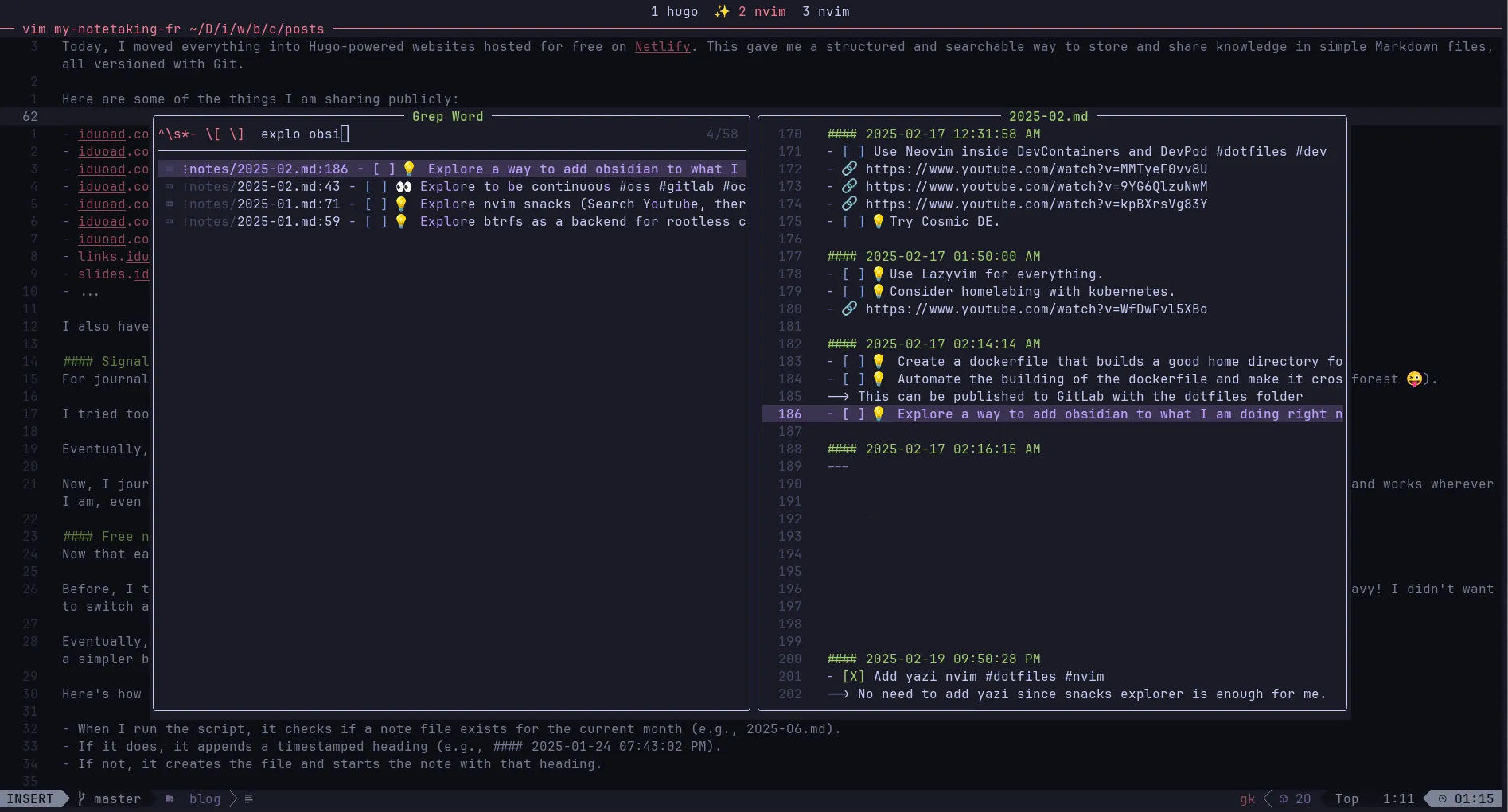
Task: Click the git branch icon beside master
Action: [81, 798]
